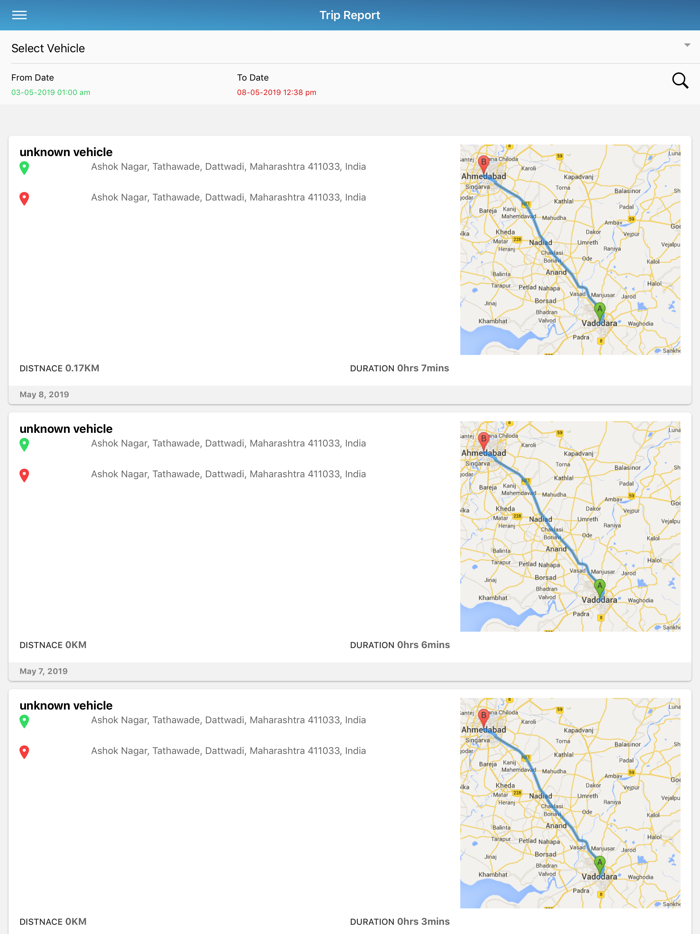Expand the Select Vehicle dropdown arrow
The image size is (700, 934).
click(x=687, y=46)
